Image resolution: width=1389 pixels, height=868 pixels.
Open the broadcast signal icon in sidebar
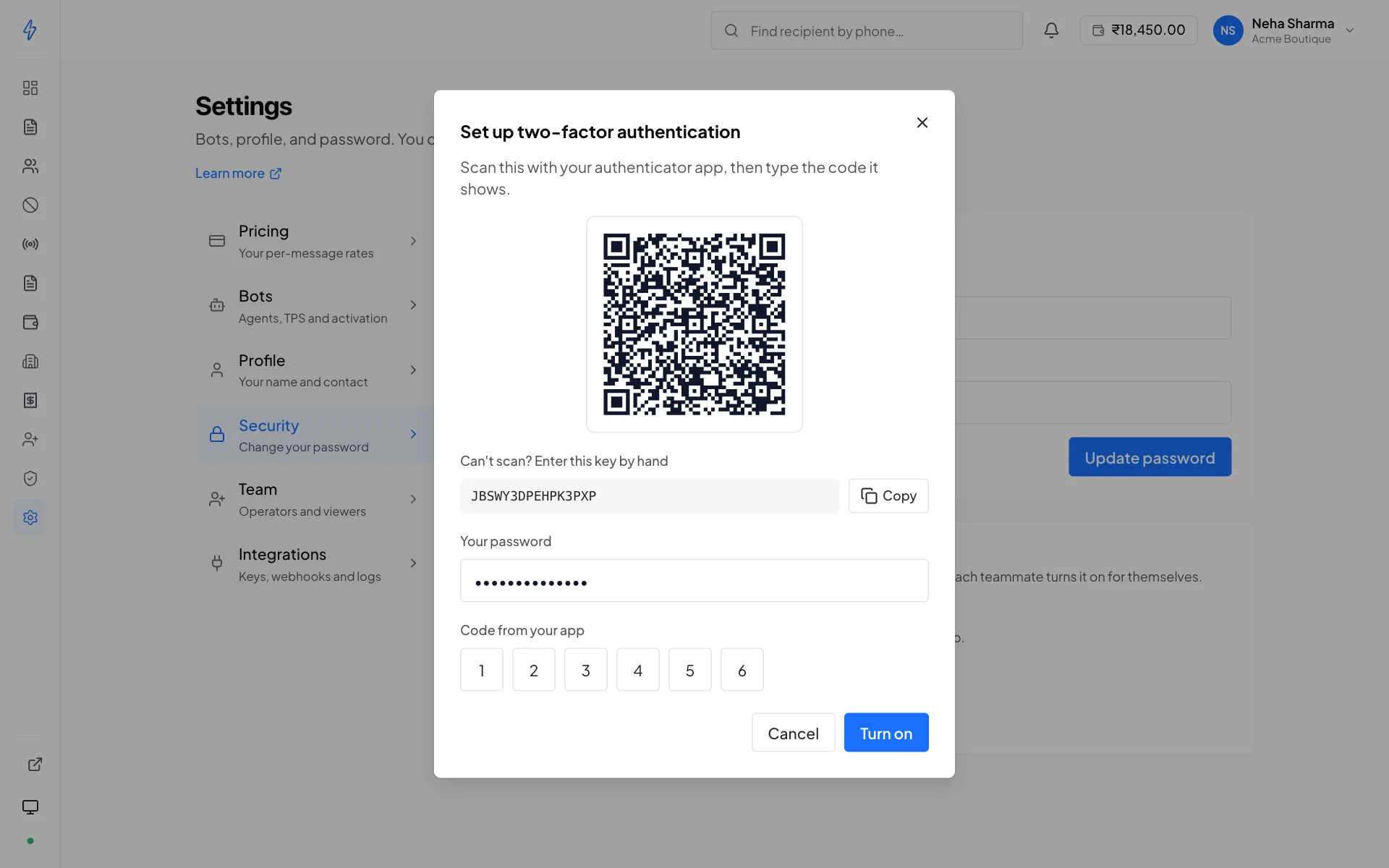coord(30,244)
